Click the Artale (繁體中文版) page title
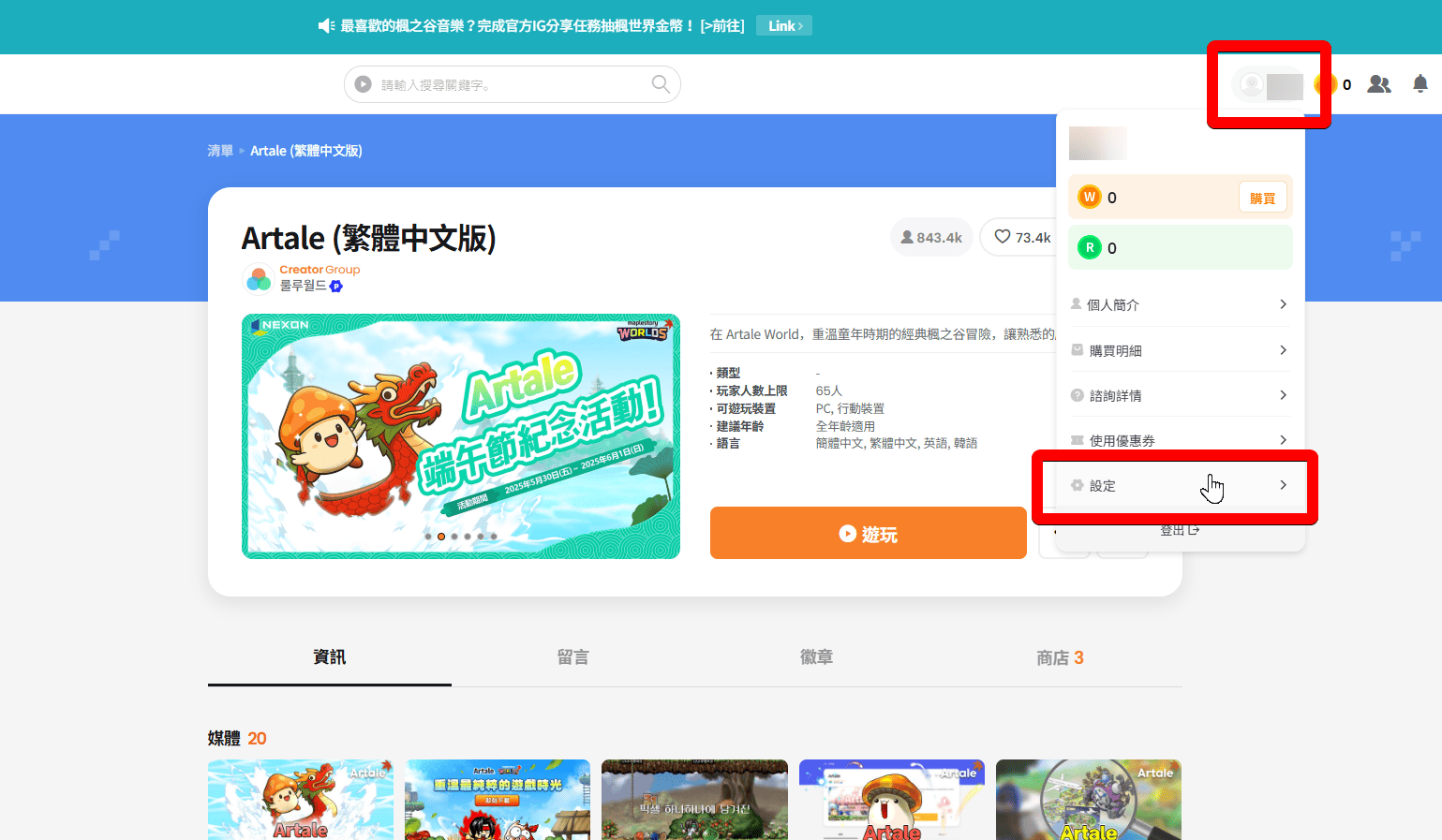The height and width of the screenshot is (840, 1442). click(x=368, y=238)
